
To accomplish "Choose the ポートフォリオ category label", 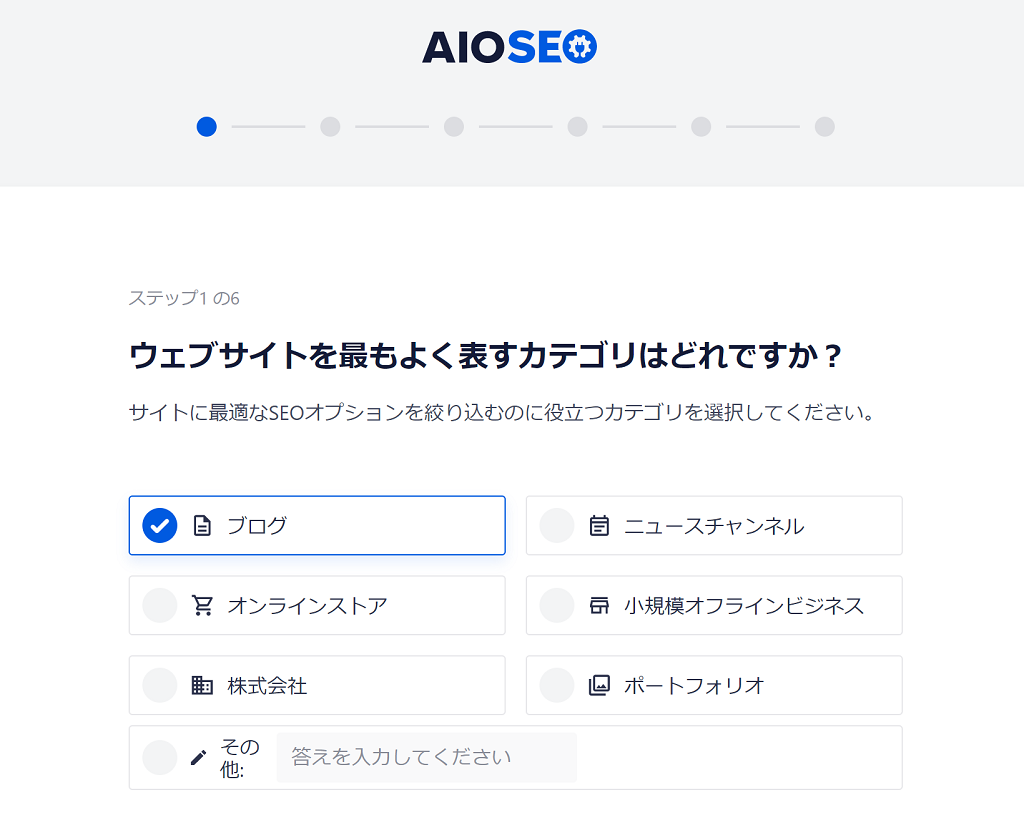I will pos(694,685).
